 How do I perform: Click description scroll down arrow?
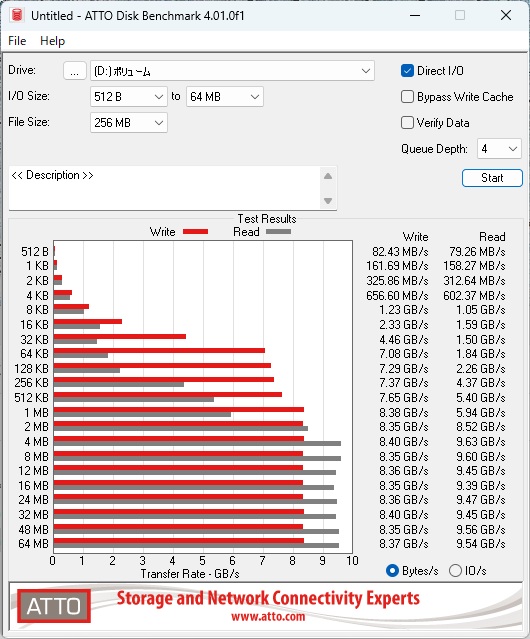pos(328,201)
